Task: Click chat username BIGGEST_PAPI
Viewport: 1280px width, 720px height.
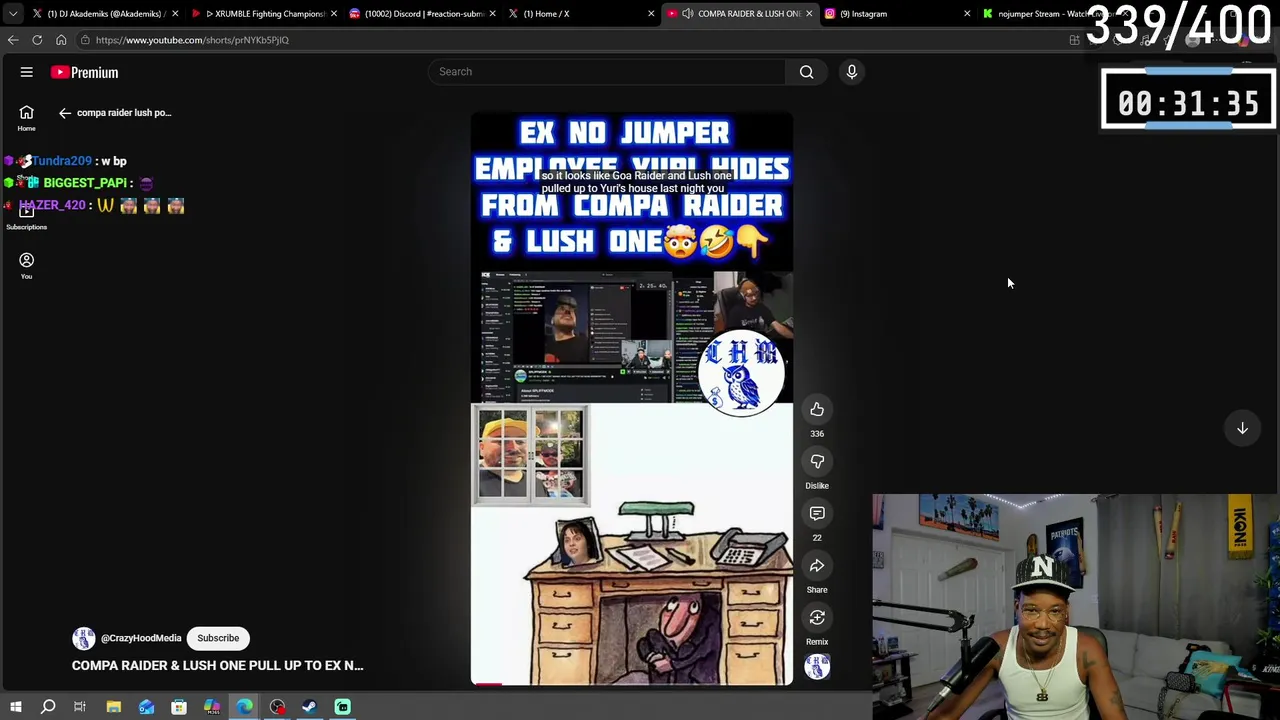Action: (85, 183)
